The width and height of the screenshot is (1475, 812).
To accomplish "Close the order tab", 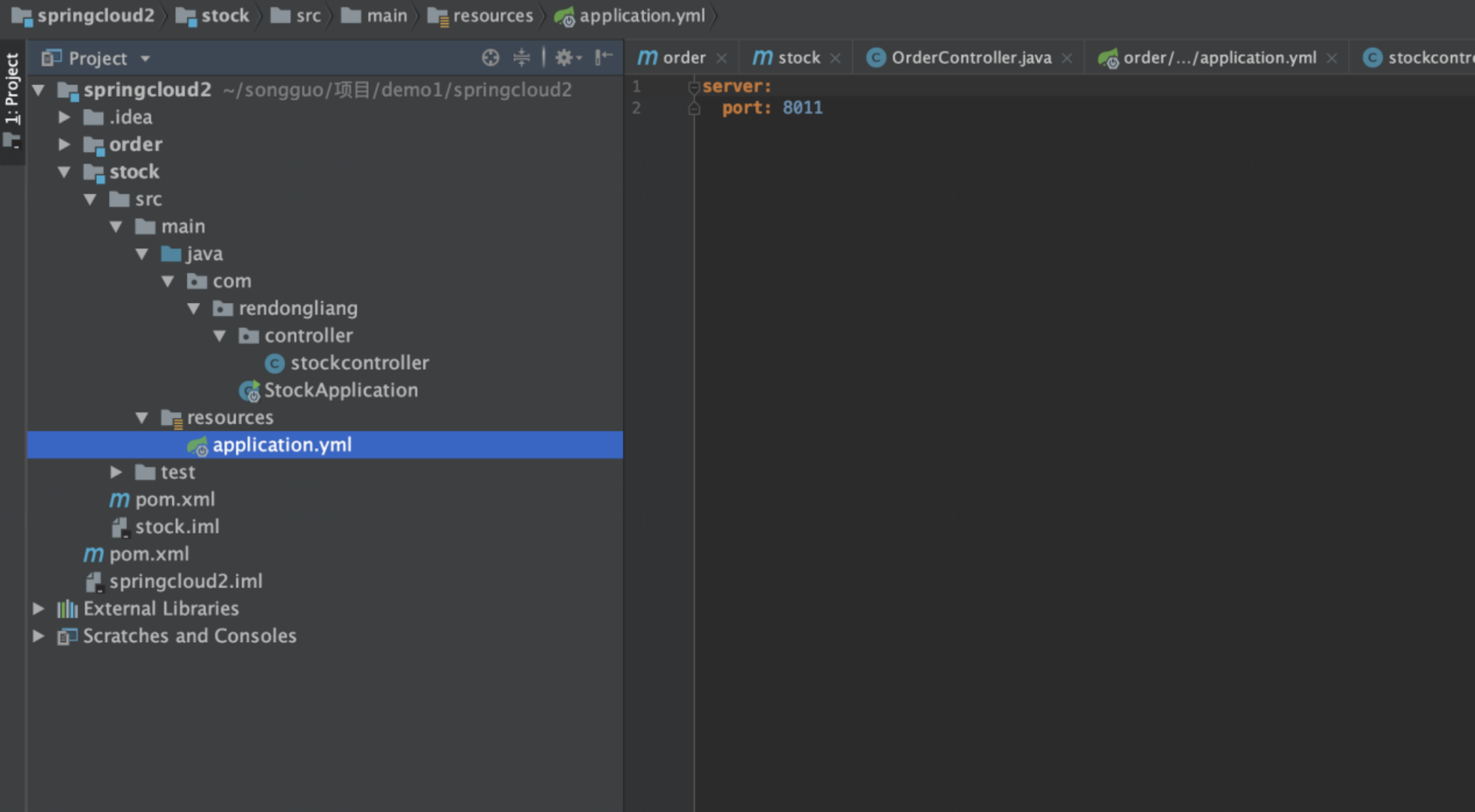I will pyautogui.click(x=721, y=58).
